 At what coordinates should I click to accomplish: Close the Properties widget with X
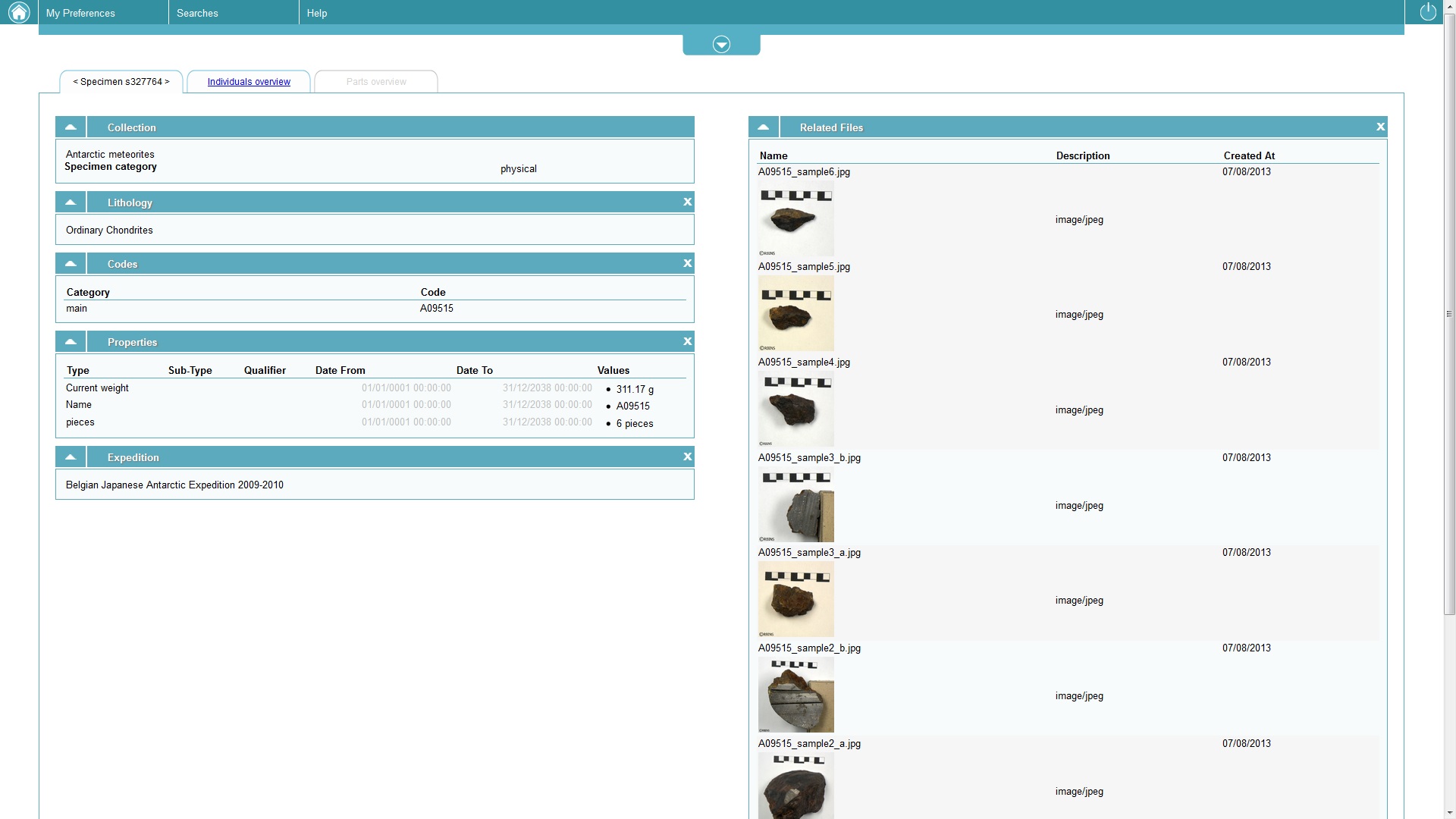687,341
